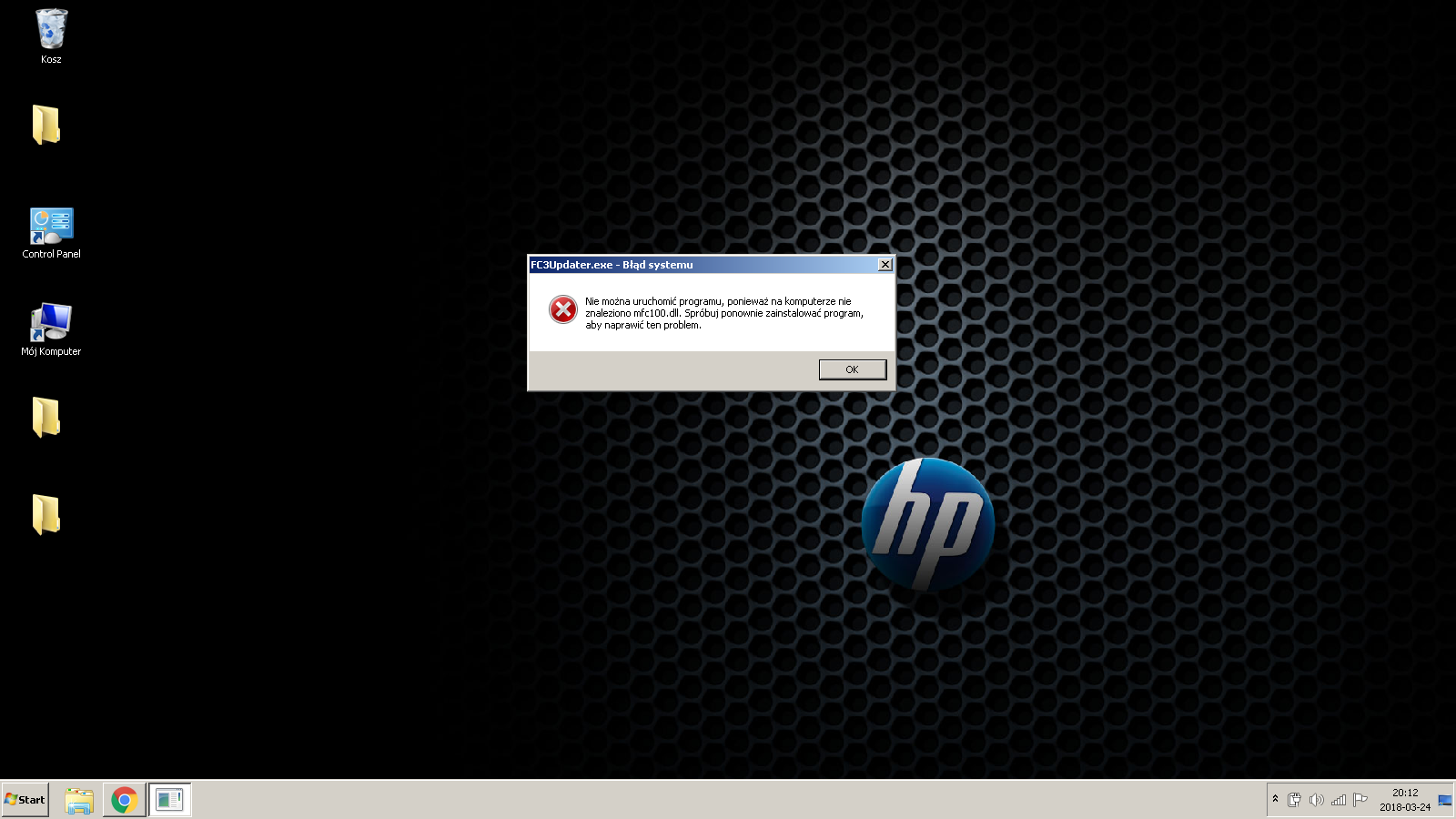Image resolution: width=1456 pixels, height=819 pixels.
Task: Close the FC3Updater.exe error dialog
Action: [x=885, y=265]
